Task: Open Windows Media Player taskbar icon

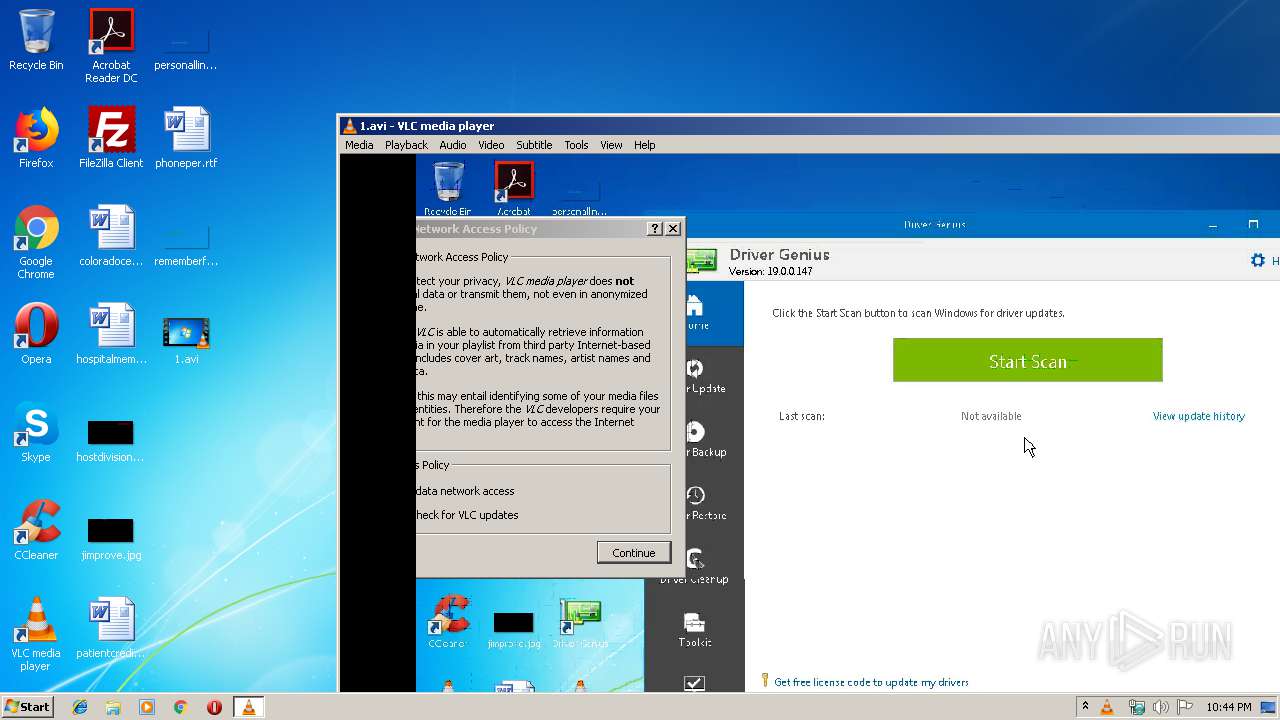Action: tap(147, 707)
